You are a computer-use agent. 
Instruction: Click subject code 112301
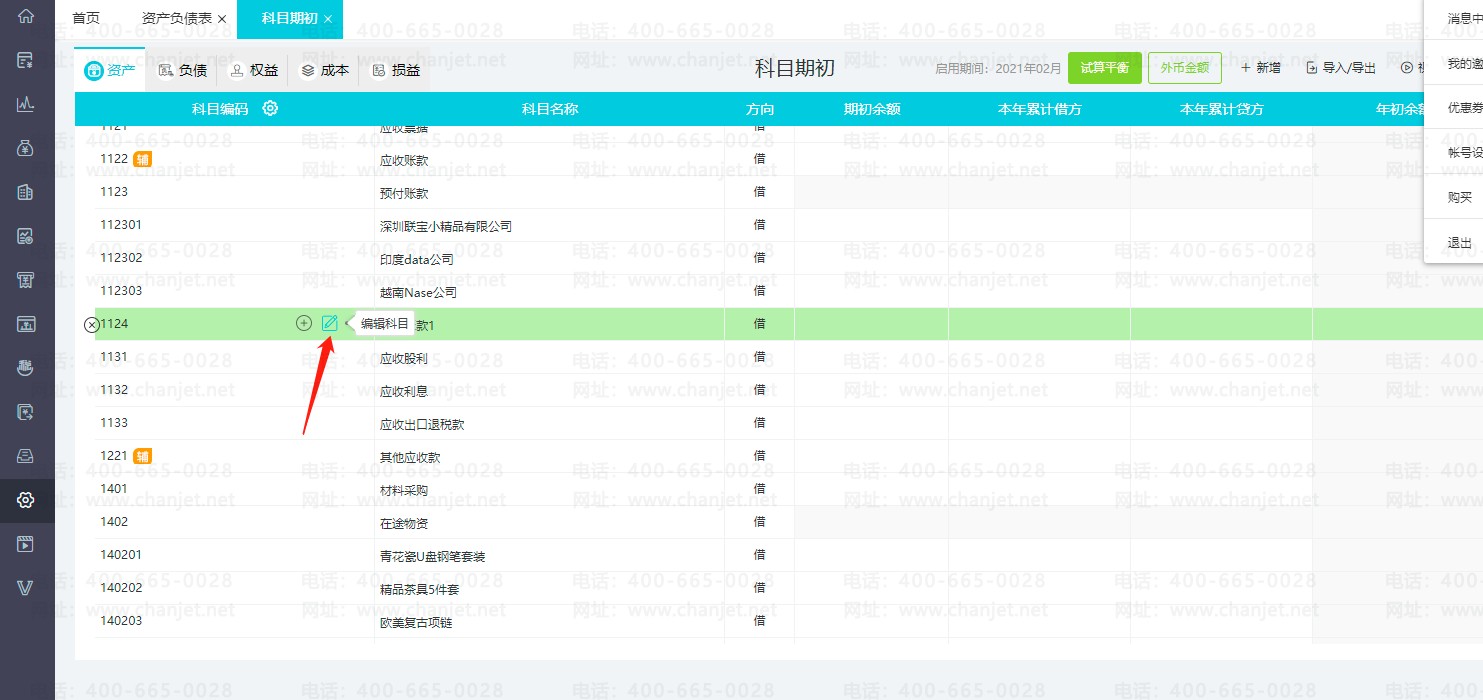click(121, 225)
